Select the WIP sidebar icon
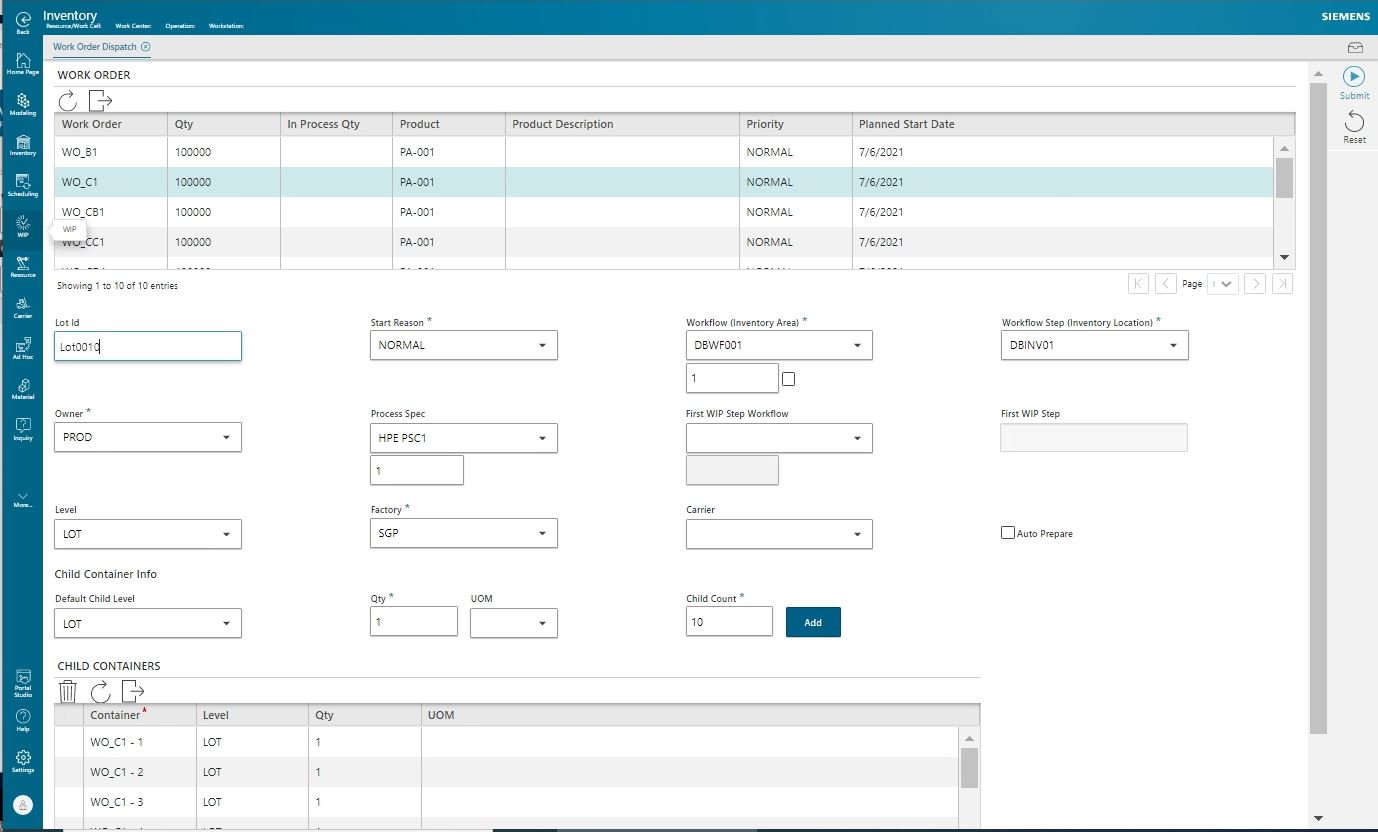This screenshot has width=1378, height=832. pyautogui.click(x=22, y=222)
